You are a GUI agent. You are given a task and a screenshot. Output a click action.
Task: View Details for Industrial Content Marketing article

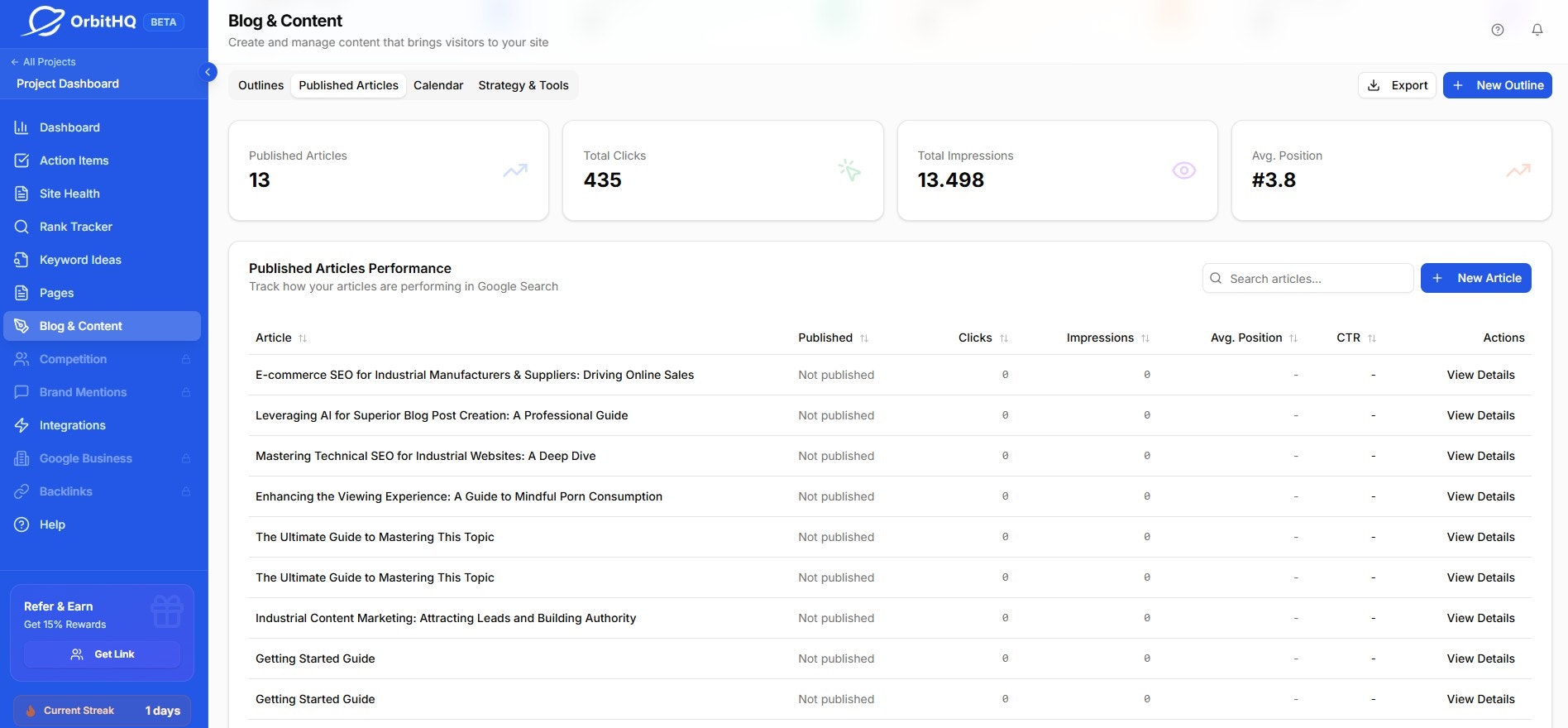(1480, 618)
